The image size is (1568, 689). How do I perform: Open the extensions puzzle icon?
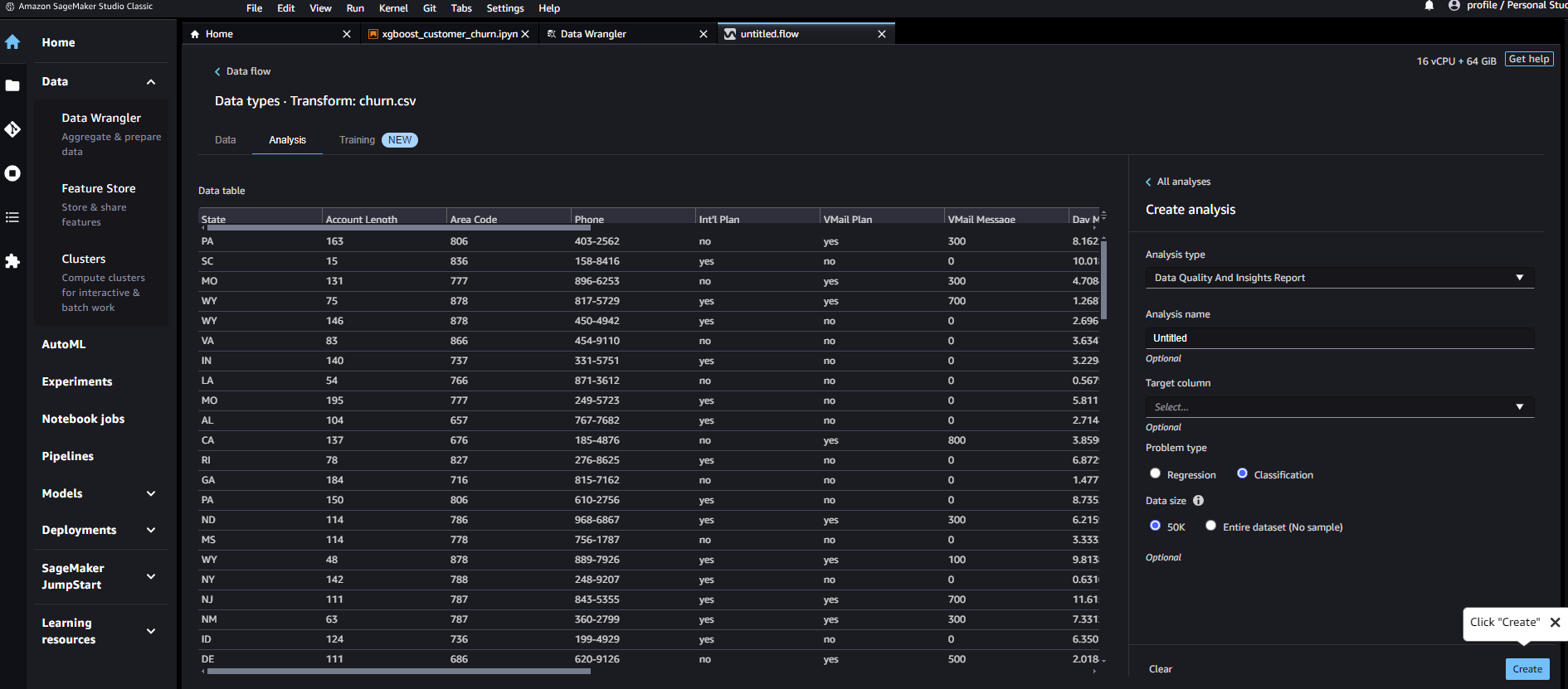[x=12, y=261]
